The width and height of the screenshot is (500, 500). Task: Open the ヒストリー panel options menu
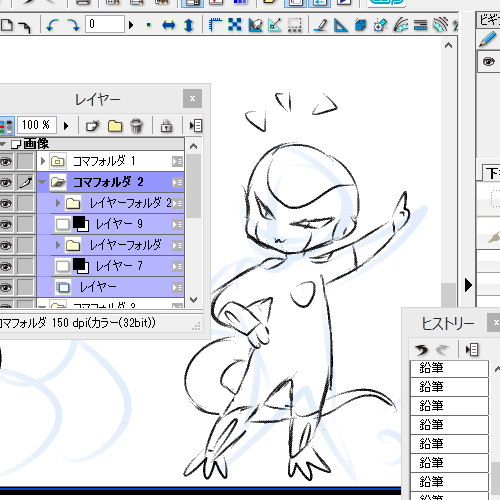(472, 350)
